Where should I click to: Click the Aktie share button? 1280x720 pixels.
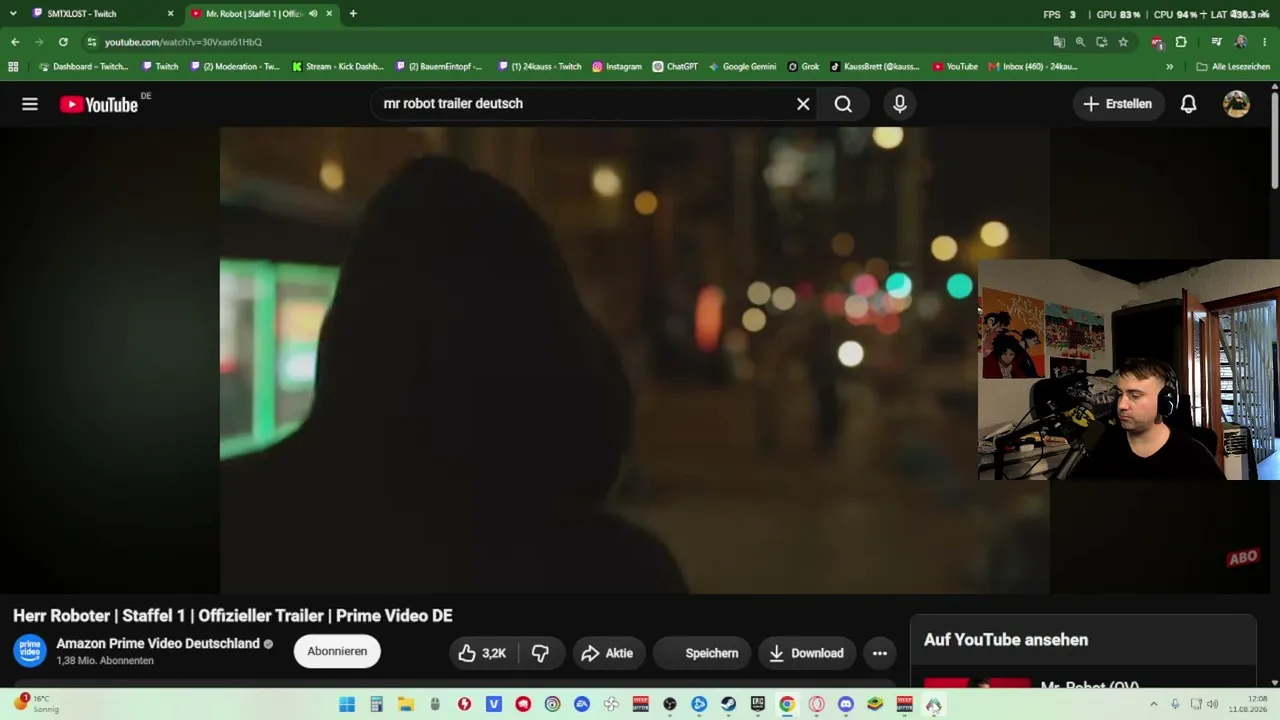coord(607,653)
